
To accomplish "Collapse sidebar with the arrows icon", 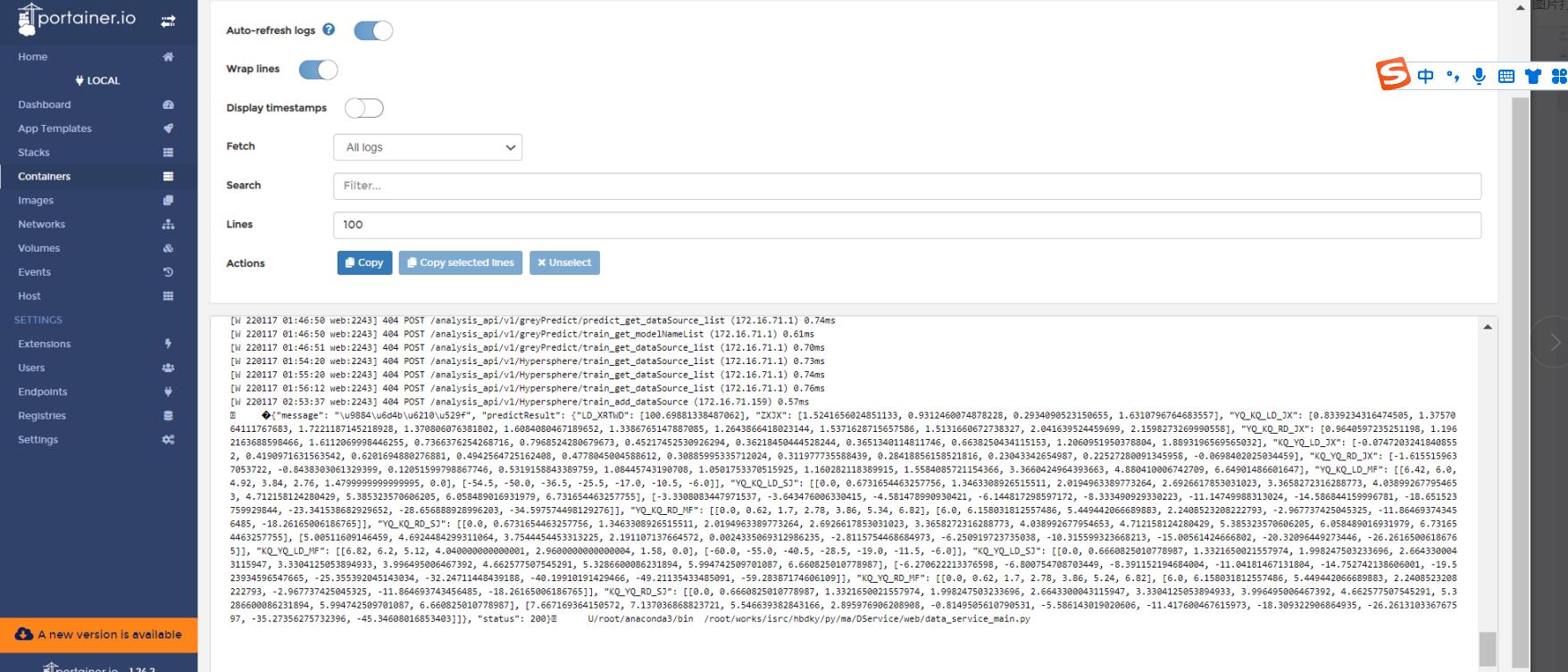I will pyautogui.click(x=168, y=21).
